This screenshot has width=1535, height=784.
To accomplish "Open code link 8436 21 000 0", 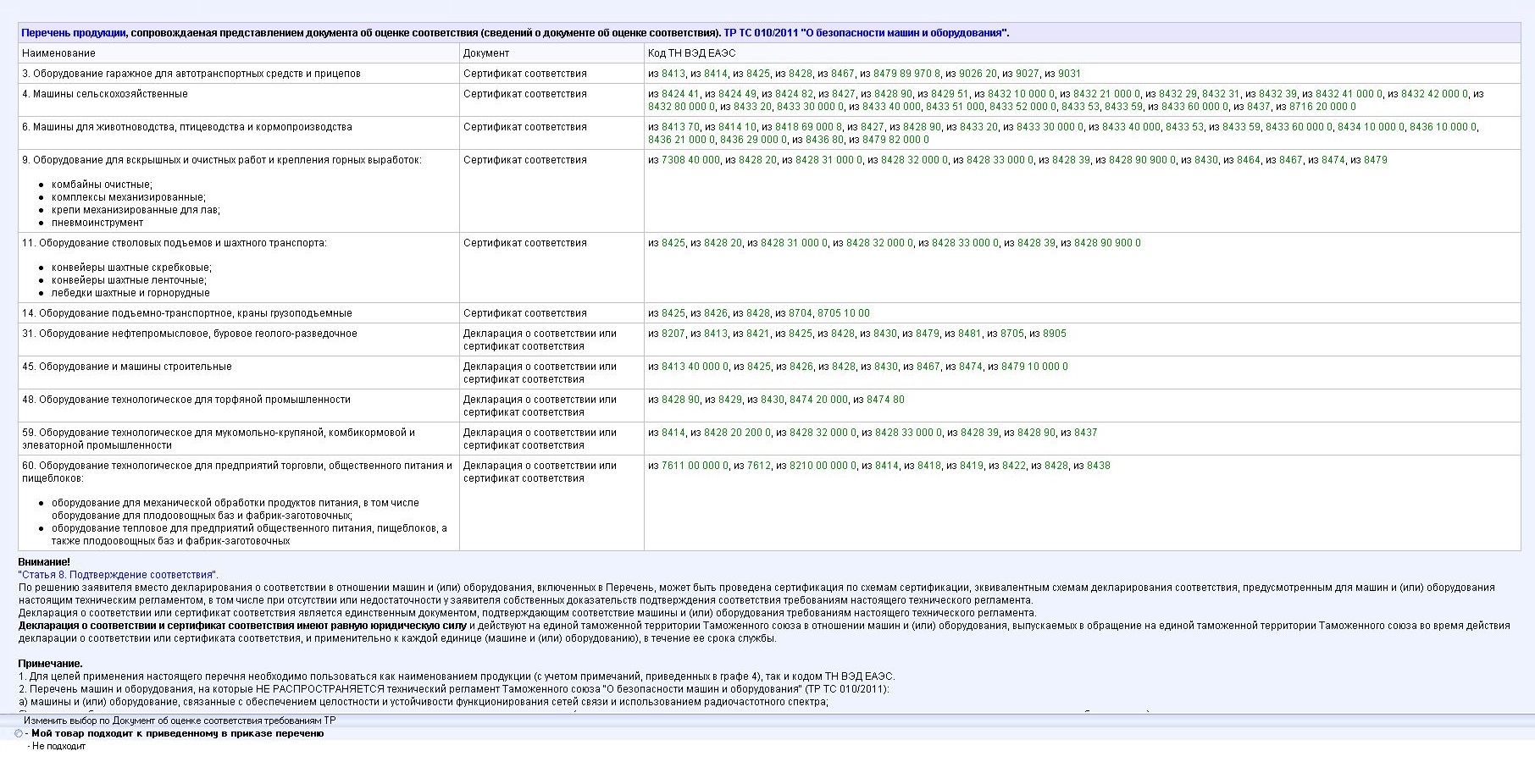I will (682, 140).
